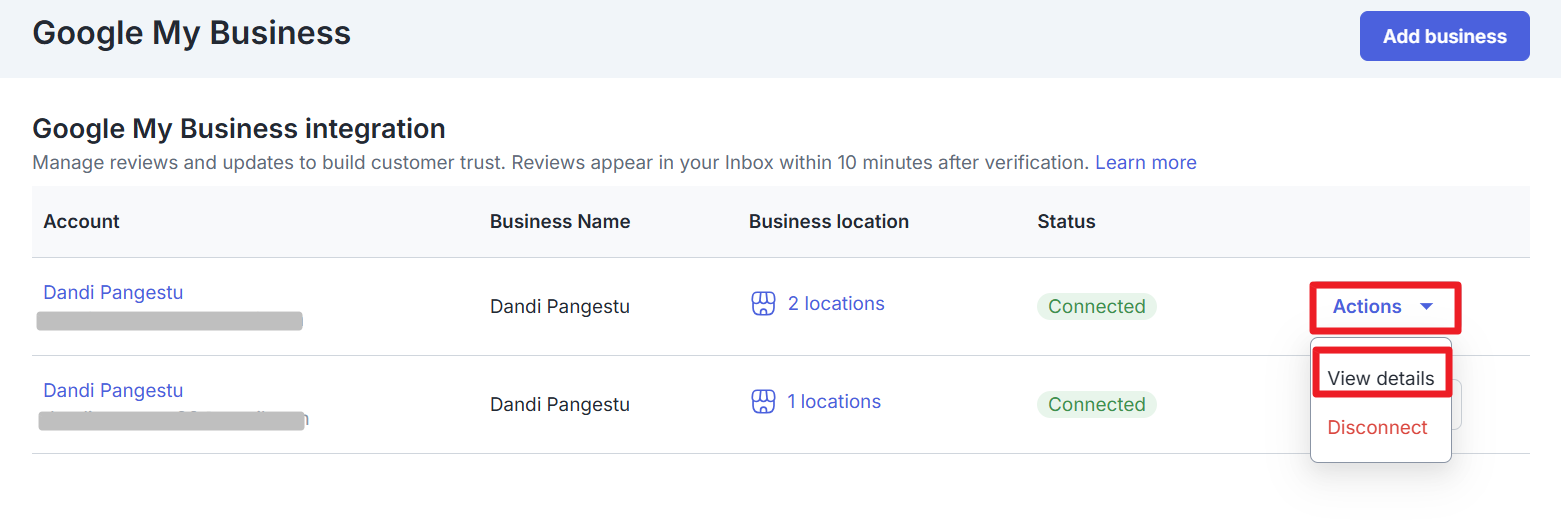Click the Account column header
The width and height of the screenshot is (1561, 522).
[81, 221]
